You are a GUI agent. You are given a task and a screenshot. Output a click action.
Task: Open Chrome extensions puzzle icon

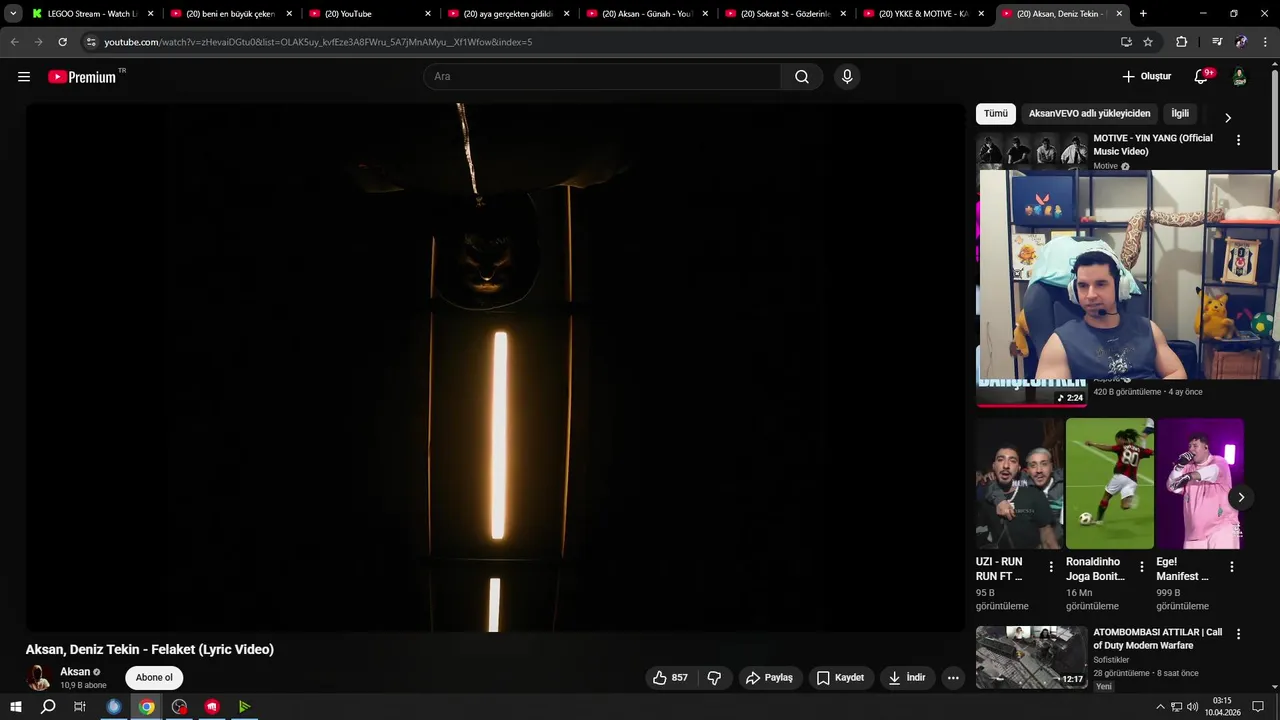point(1181,42)
